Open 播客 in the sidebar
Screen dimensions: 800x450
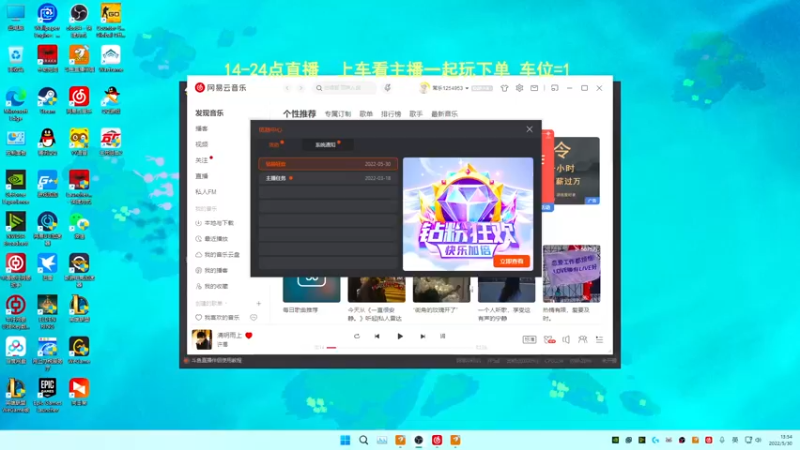(202, 129)
